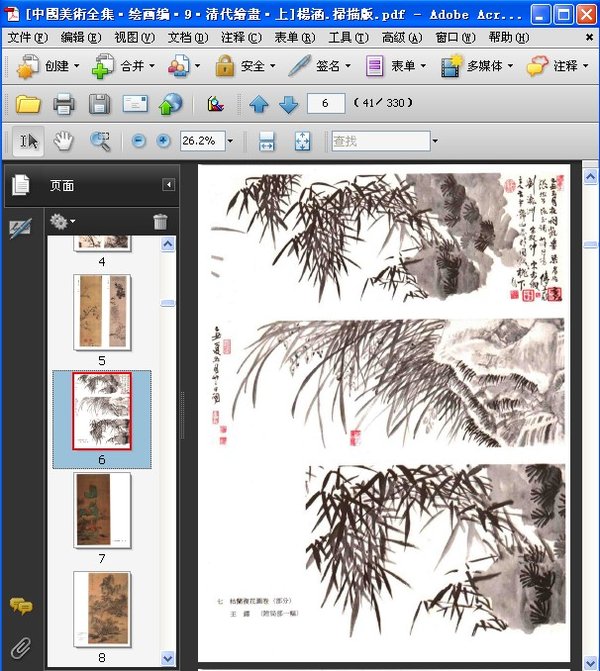Open the Help (帮助) menu
Viewport: 600px width, 671px height.
[x=509, y=38]
